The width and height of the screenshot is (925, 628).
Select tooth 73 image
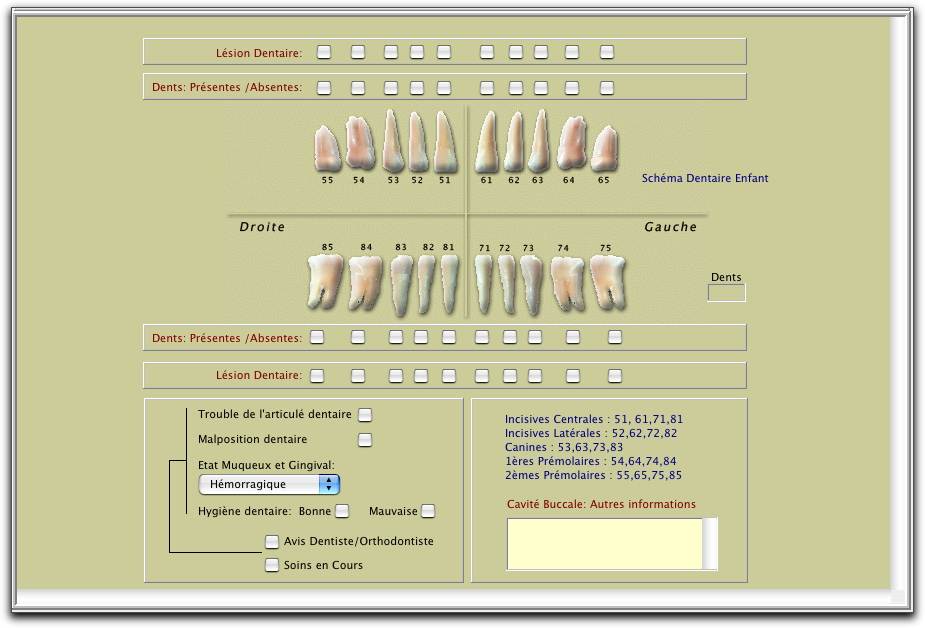tap(532, 285)
